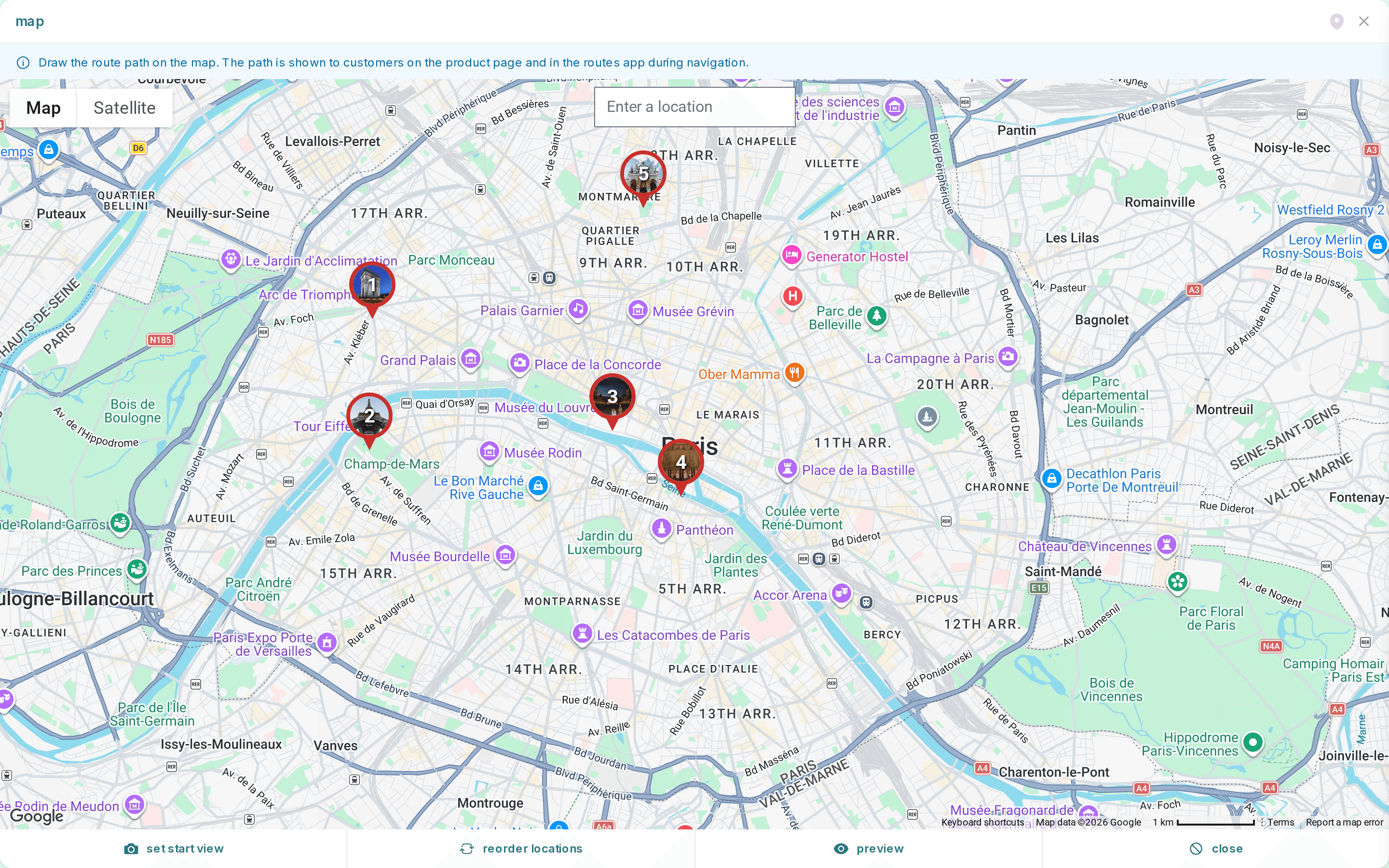Click route marker number 2 at Tour Eiffel
The width and height of the screenshot is (1389, 868).
tap(369, 417)
